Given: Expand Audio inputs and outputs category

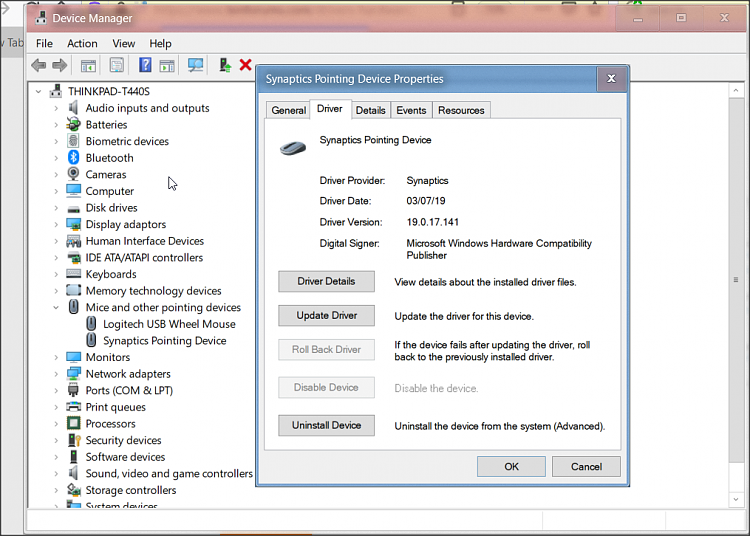Looking at the screenshot, I should click(x=56, y=108).
